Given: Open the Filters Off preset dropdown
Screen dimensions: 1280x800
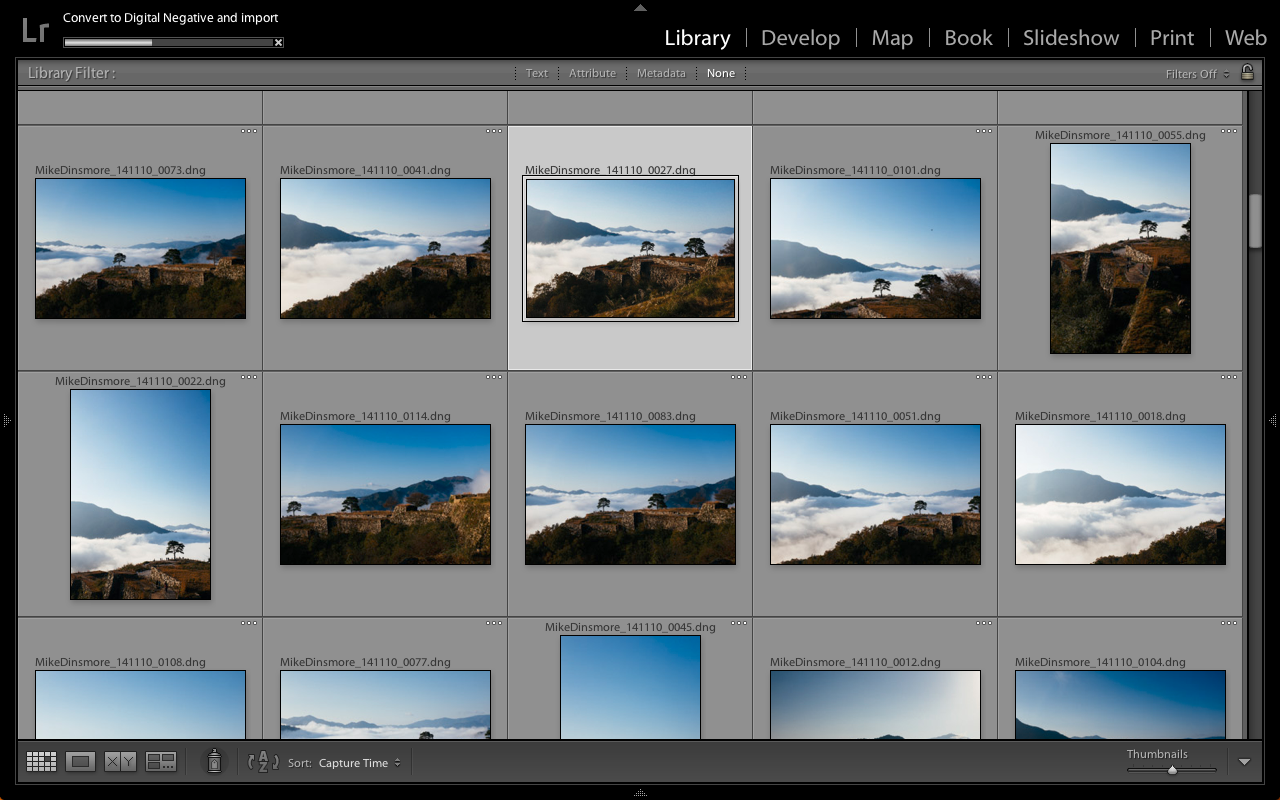Looking at the screenshot, I should (1197, 74).
